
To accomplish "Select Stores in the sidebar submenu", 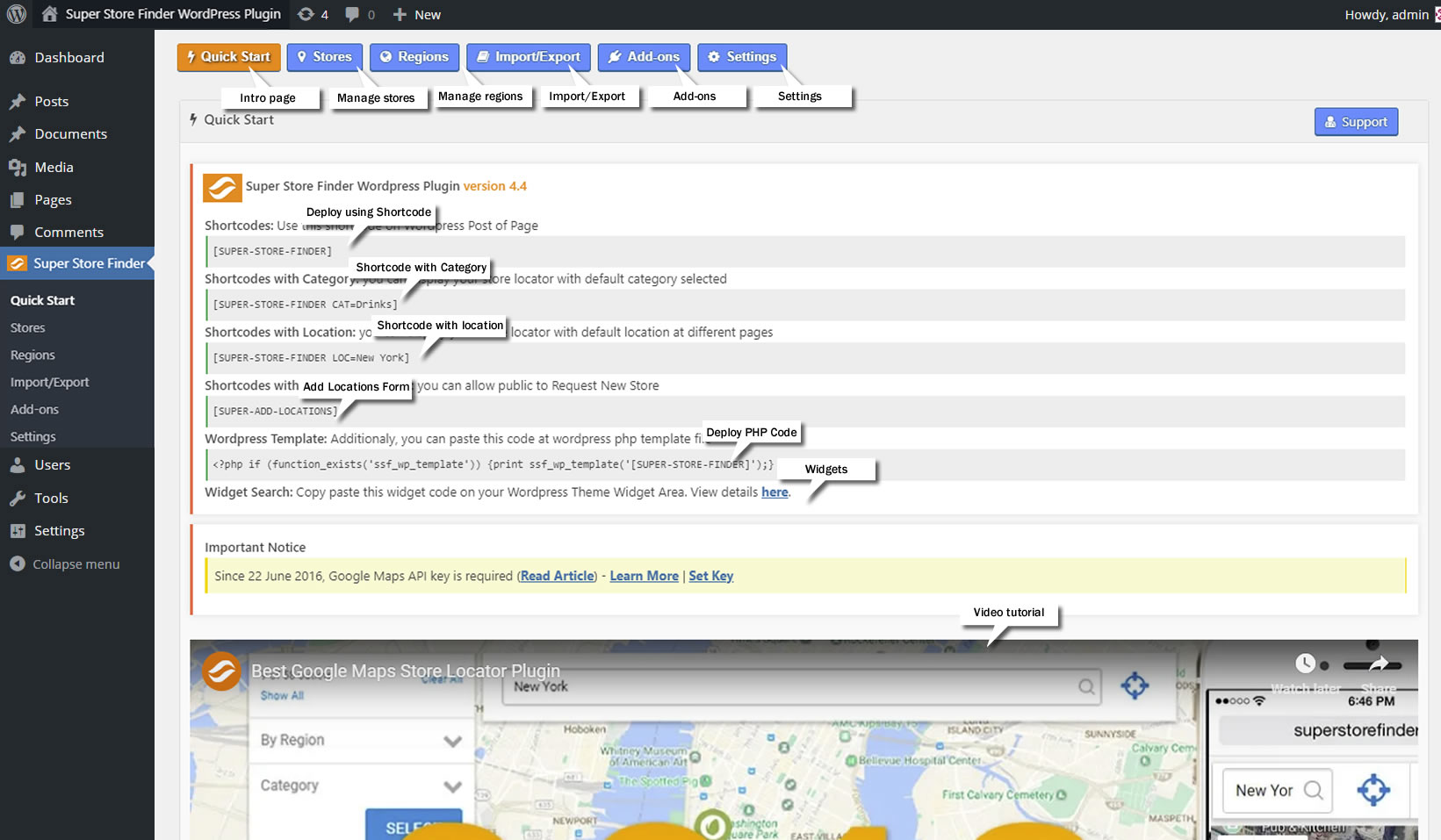I will (x=28, y=328).
